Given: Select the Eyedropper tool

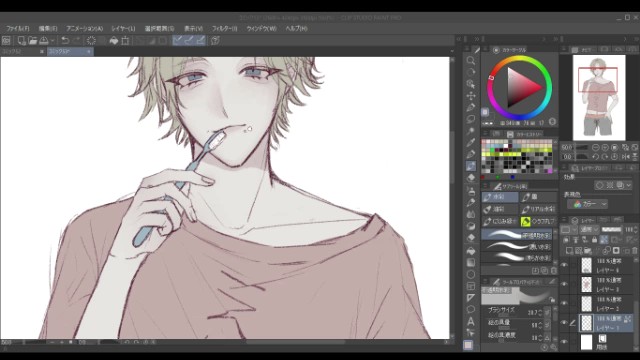Looking at the screenshot, I should [471, 142].
